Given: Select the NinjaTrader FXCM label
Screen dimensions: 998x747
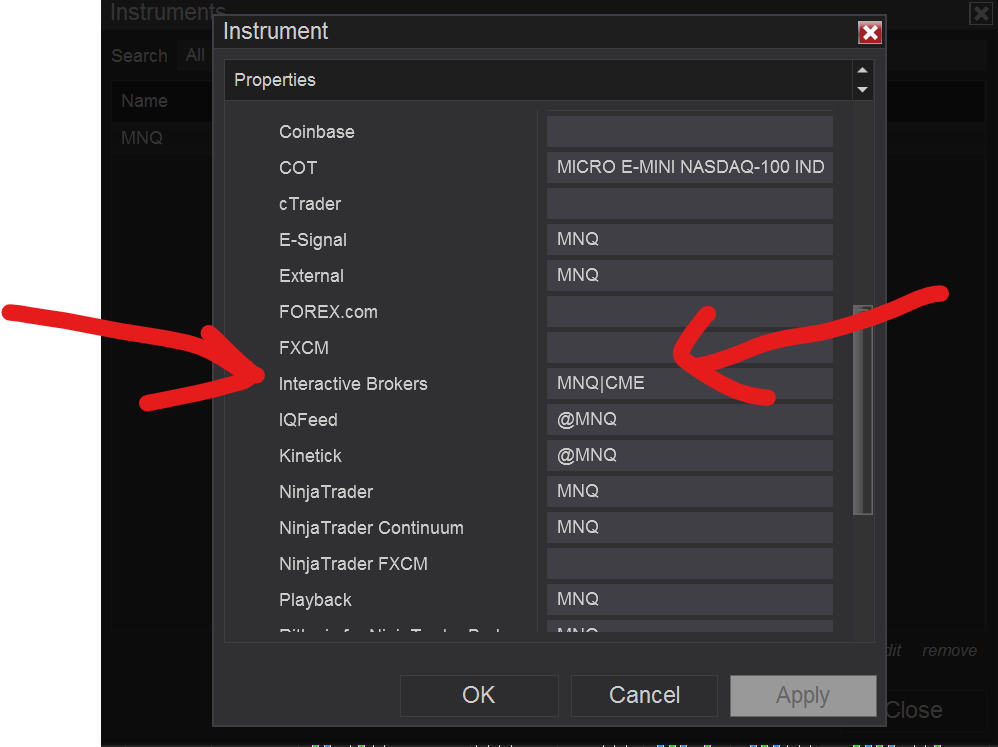Looking at the screenshot, I should [353, 564].
